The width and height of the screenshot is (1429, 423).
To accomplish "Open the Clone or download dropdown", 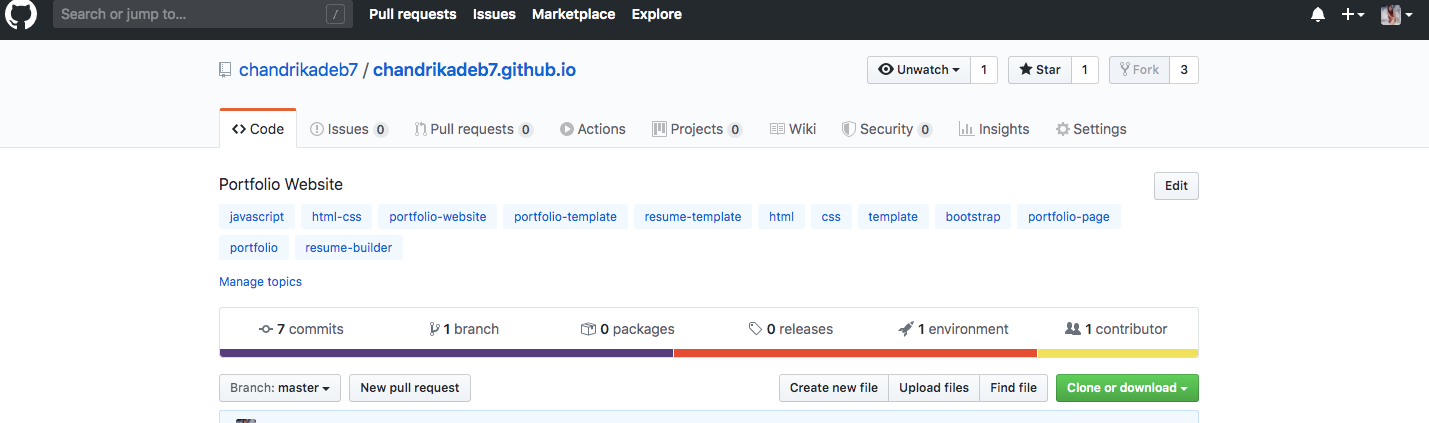I will pyautogui.click(x=1127, y=388).
